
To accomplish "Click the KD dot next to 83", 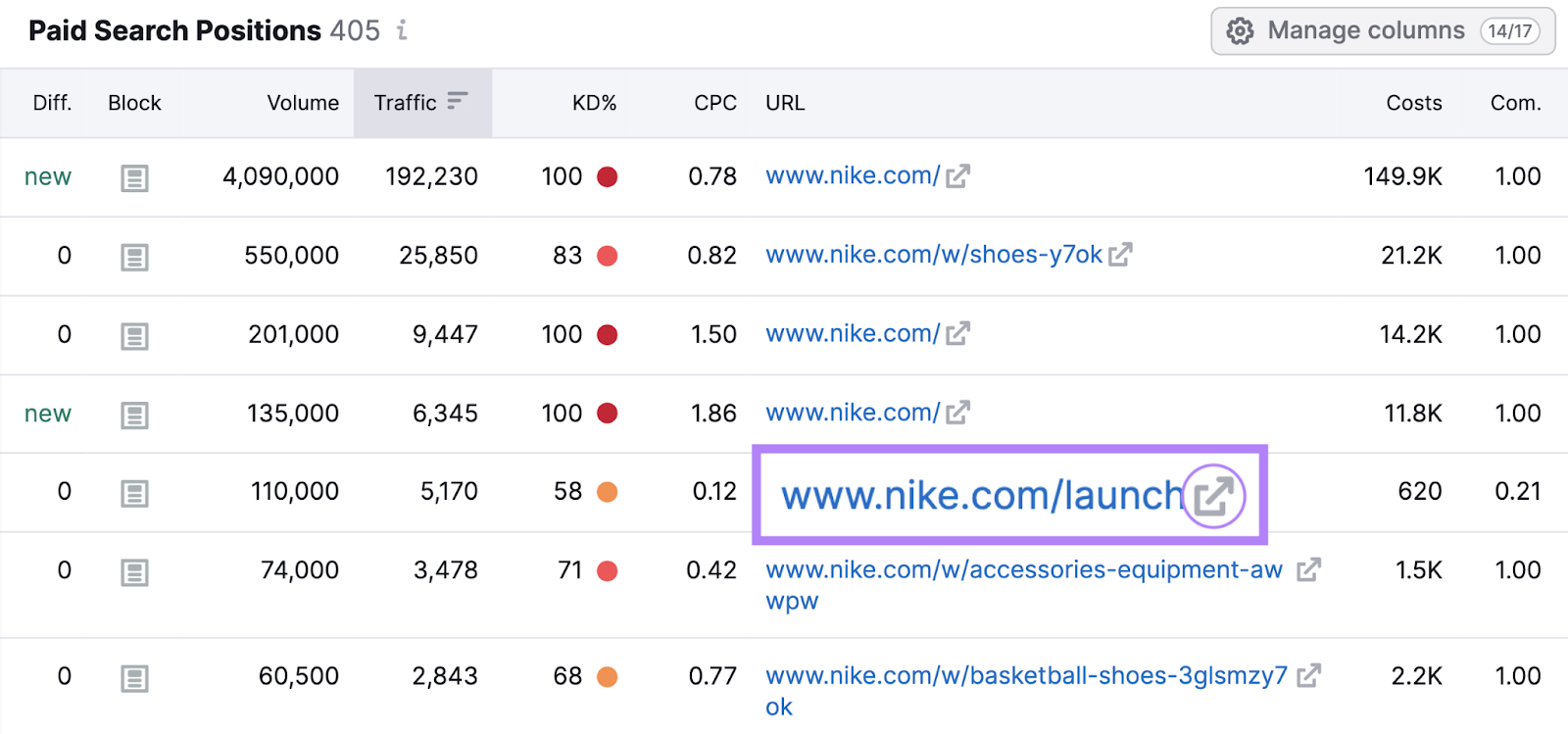I will tap(608, 257).
